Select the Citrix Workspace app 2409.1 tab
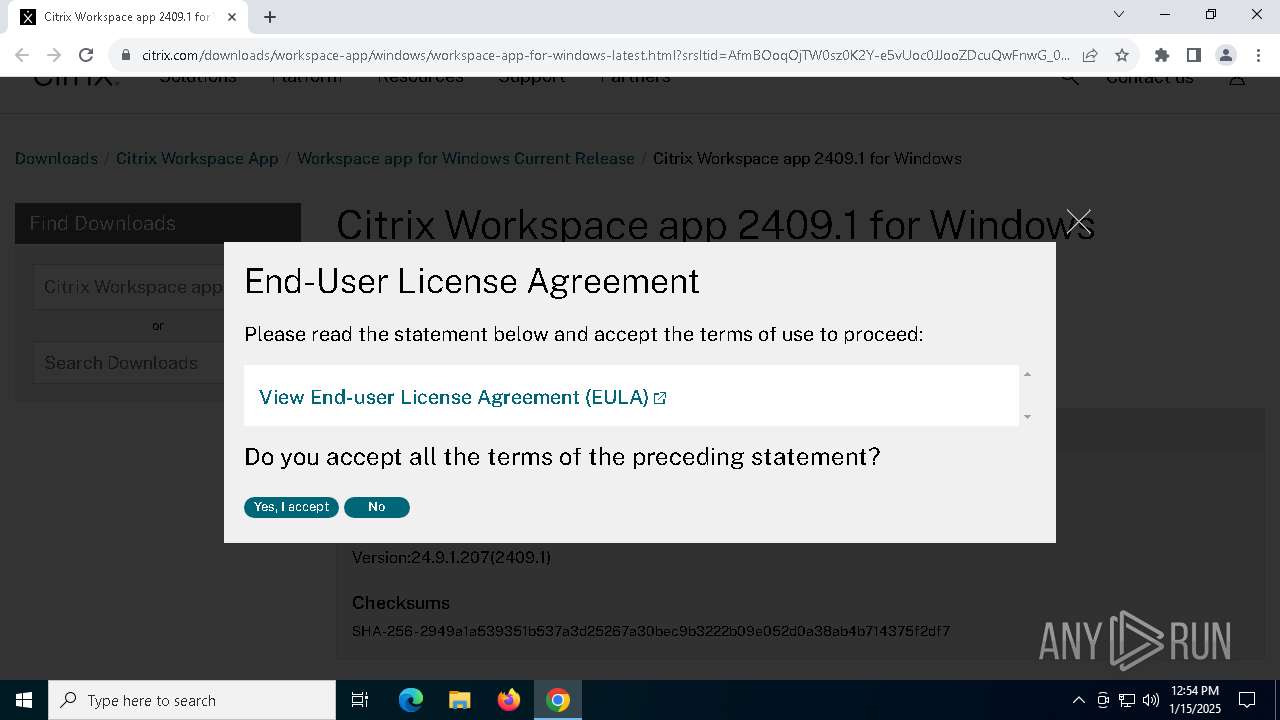This screenshot has height=720, width=1280. tap(130, 17)
